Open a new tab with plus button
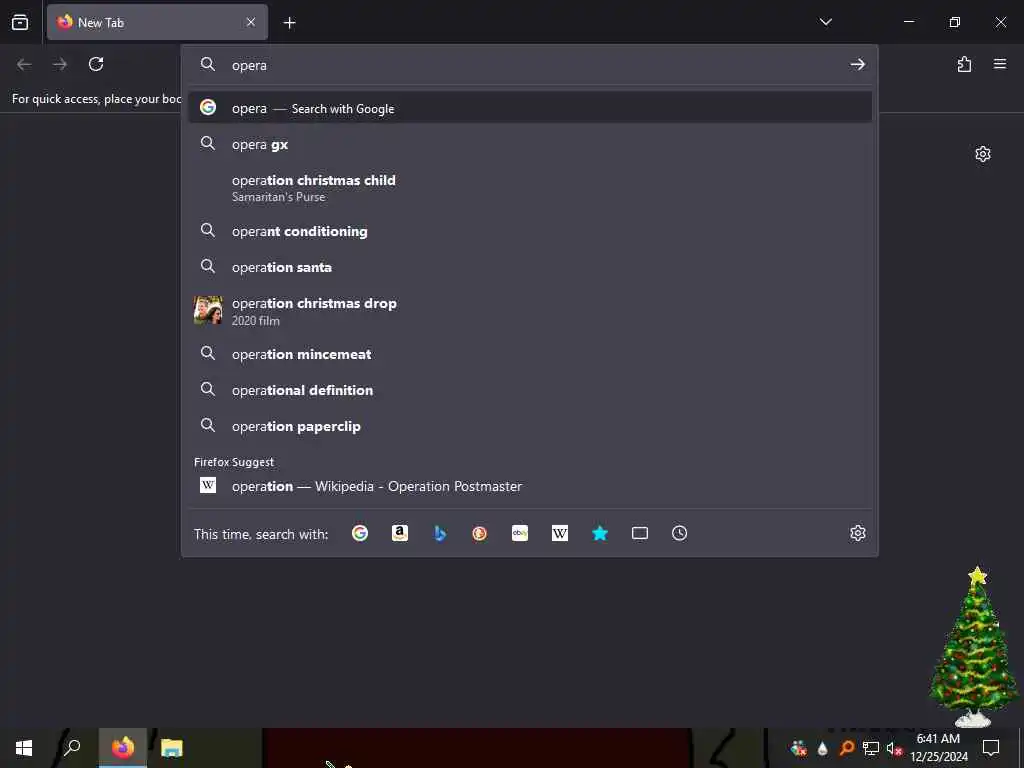This screenshot has width=1024, height=768. pyautogui.click(x=289, y=23)
